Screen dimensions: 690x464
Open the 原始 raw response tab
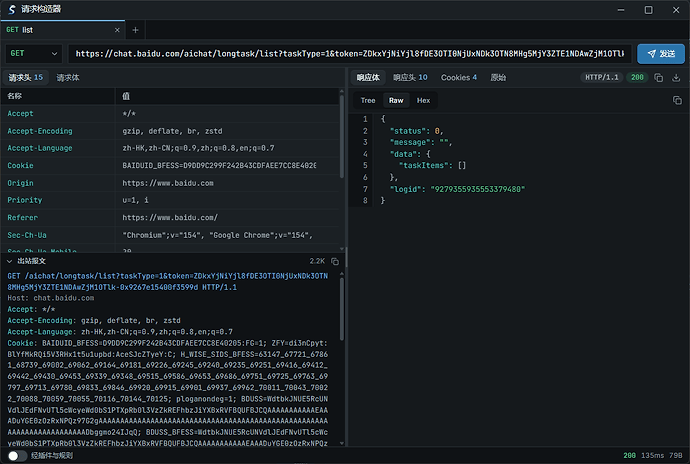[x=498, y=77]
